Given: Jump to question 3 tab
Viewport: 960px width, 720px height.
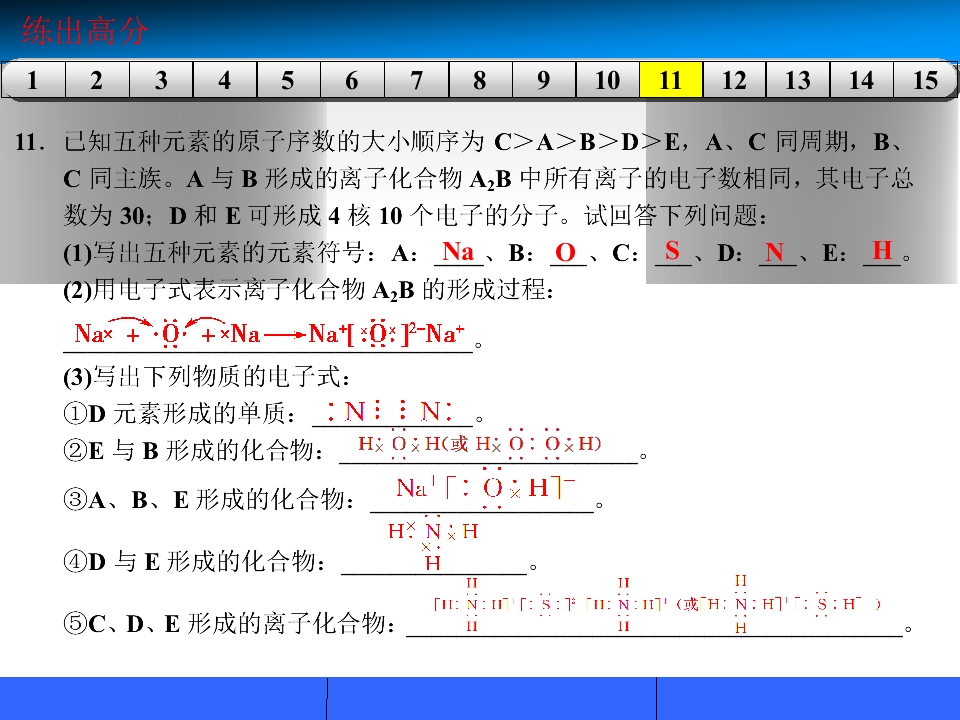Looking at the screenshot, I should pos(161,80).
